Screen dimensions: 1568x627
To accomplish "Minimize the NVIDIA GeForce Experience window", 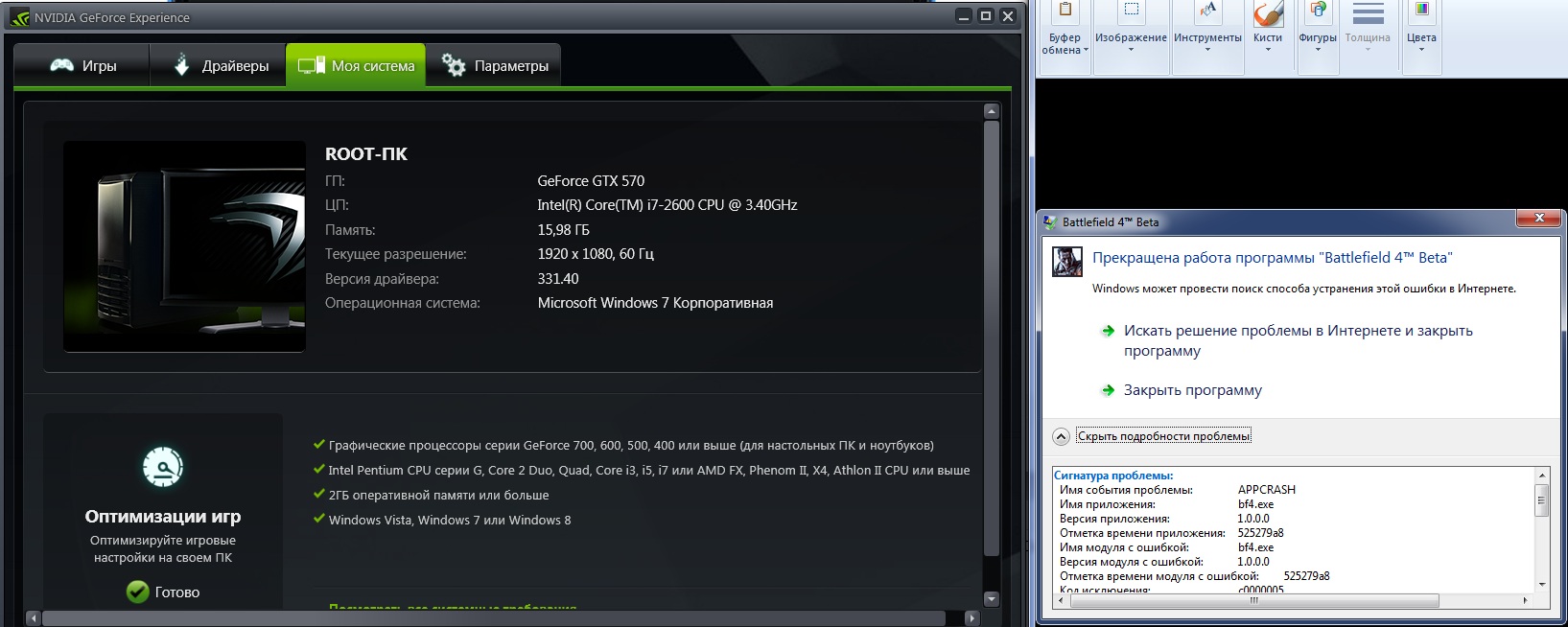I will point(965,16).
